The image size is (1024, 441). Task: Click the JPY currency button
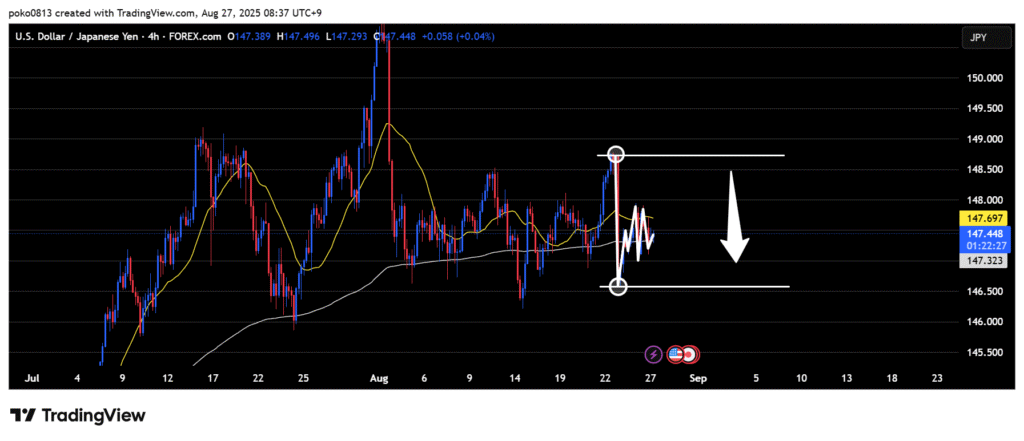pos(977,37)
